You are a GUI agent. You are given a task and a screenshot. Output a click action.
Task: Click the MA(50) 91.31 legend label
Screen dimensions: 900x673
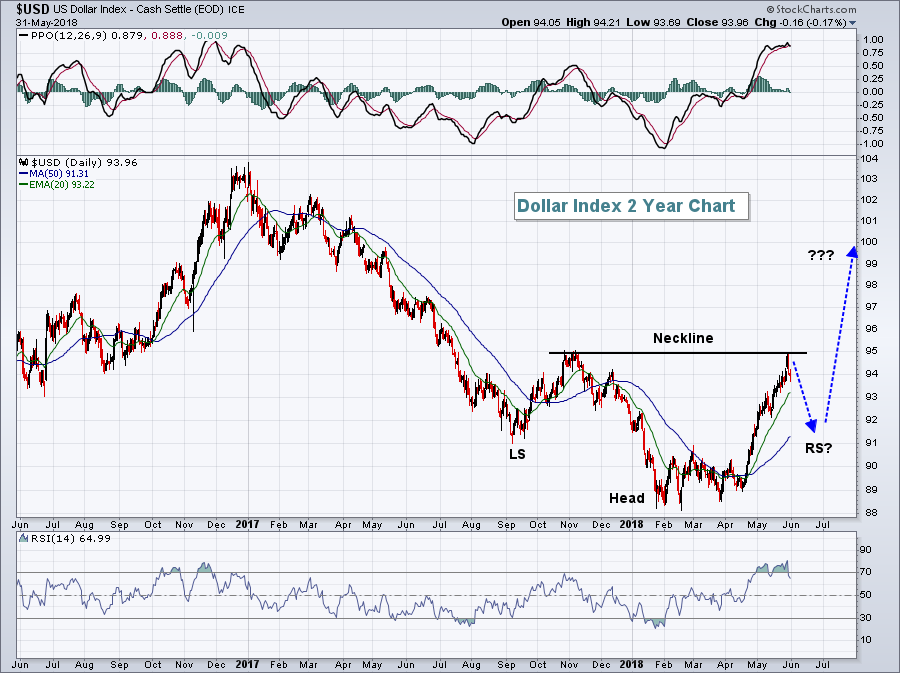(59, 174)
